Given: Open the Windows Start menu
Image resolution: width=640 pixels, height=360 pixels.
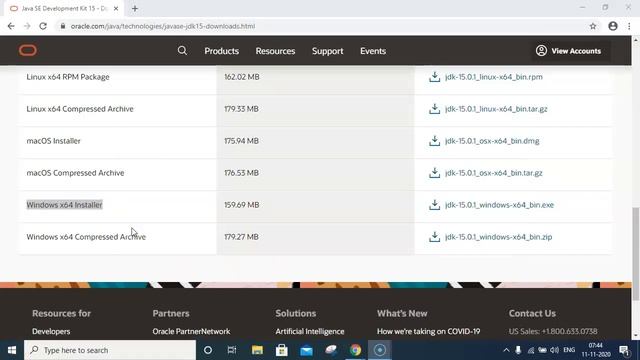Looking at the screenshot, I should [12, 350].
